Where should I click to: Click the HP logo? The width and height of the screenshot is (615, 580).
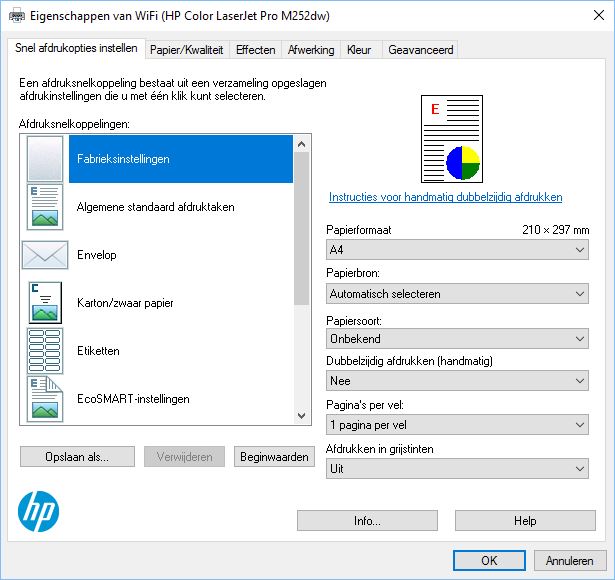(x=38, y=511)
